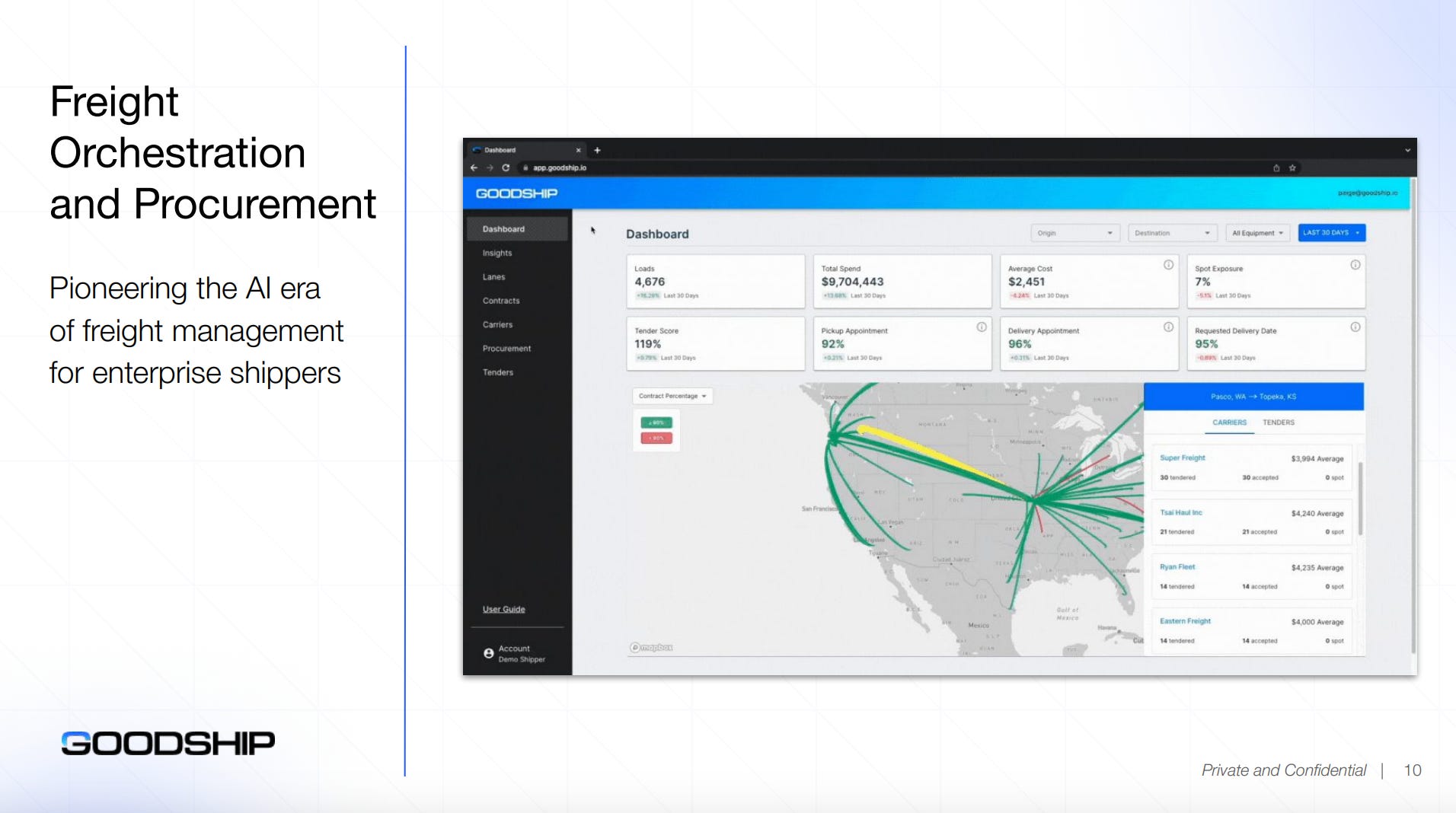Image resolution: width=1456 pixels, height=813 pixels.
Task: Open the LAST 30 DAYS dropdown
Action: [x=1331, y=233]
